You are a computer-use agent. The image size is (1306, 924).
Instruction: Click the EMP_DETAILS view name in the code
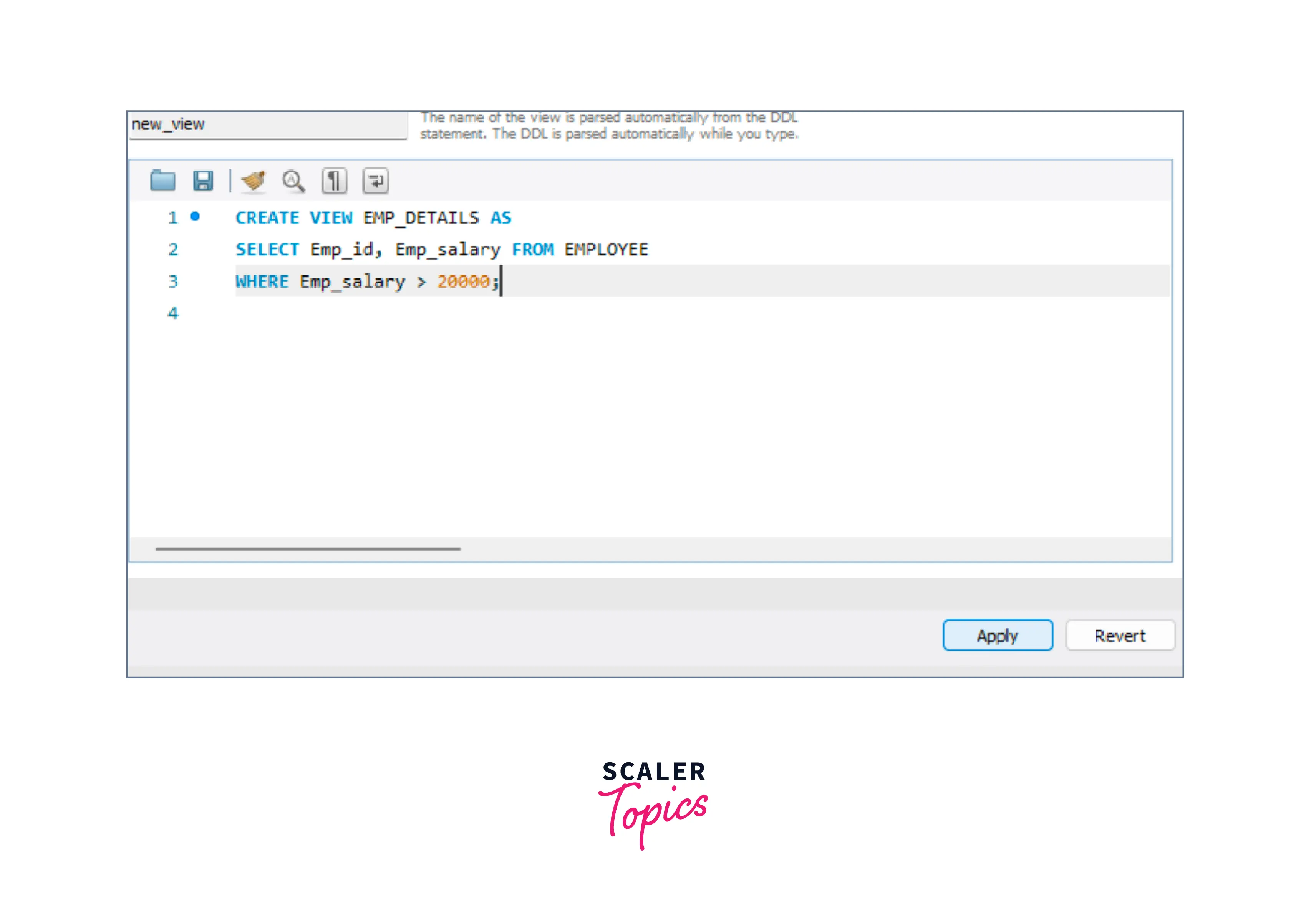pyautogui.click(x=421, y=218)
